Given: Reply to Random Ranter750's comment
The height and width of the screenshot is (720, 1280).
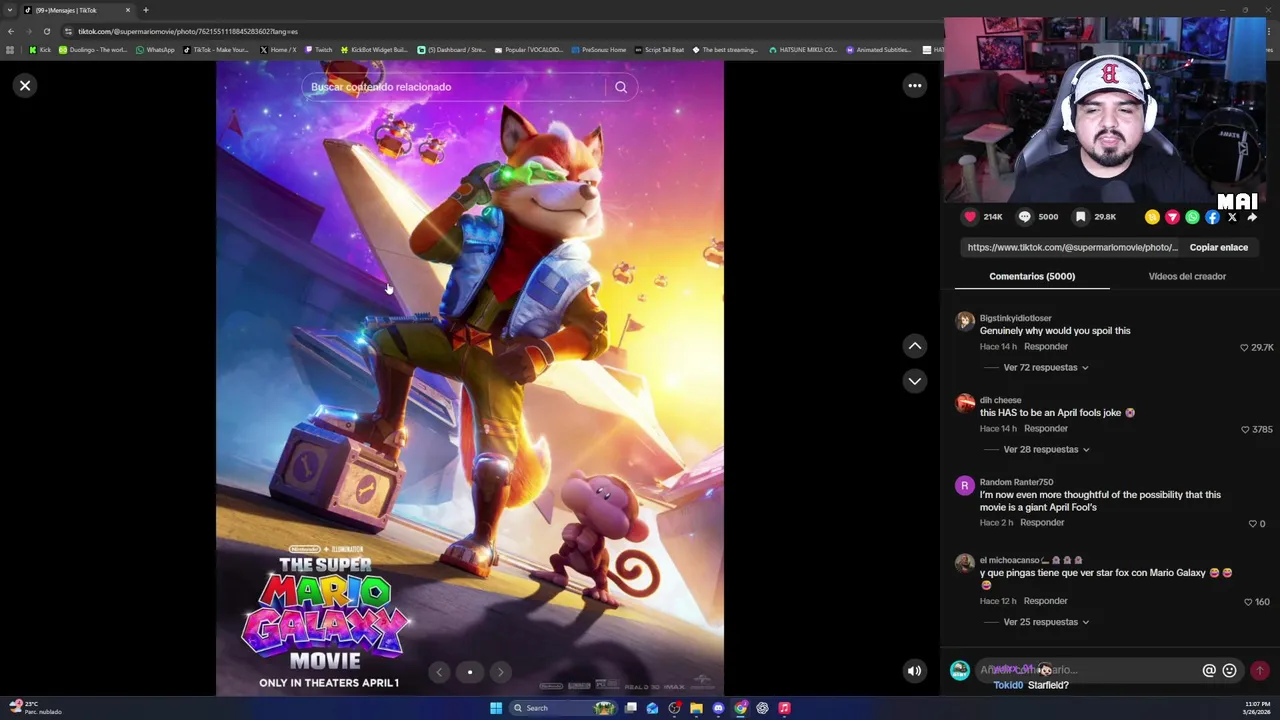Looking at the screenshot, I should (1041, 523).
